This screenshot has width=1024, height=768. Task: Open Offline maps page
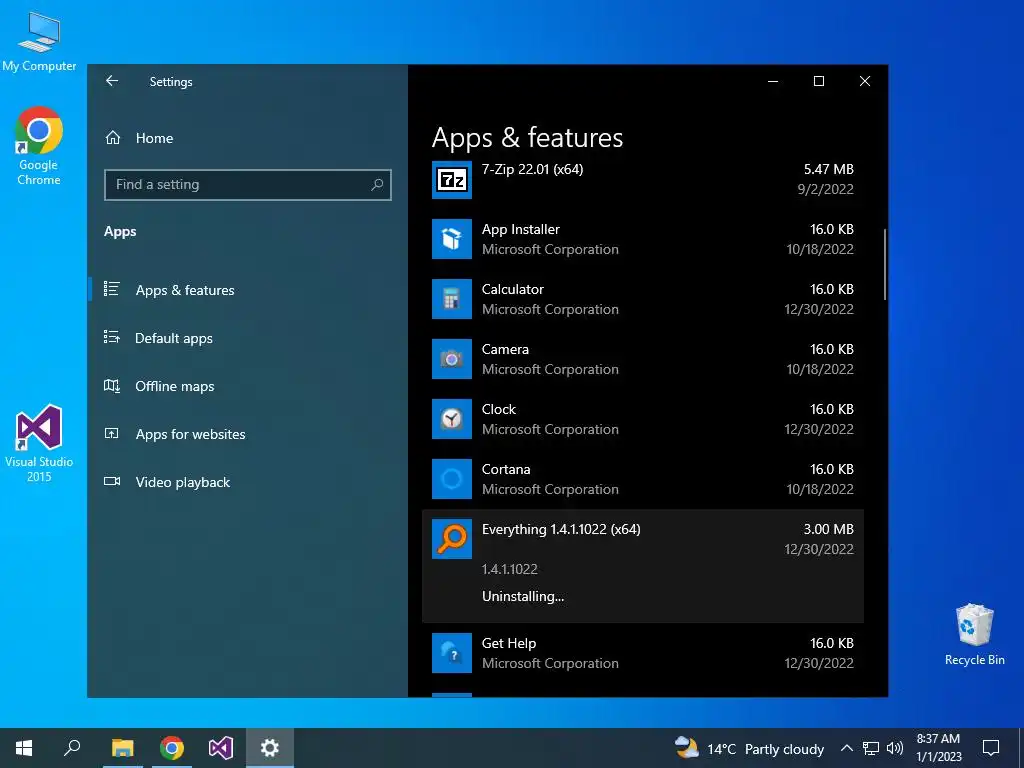174,387
